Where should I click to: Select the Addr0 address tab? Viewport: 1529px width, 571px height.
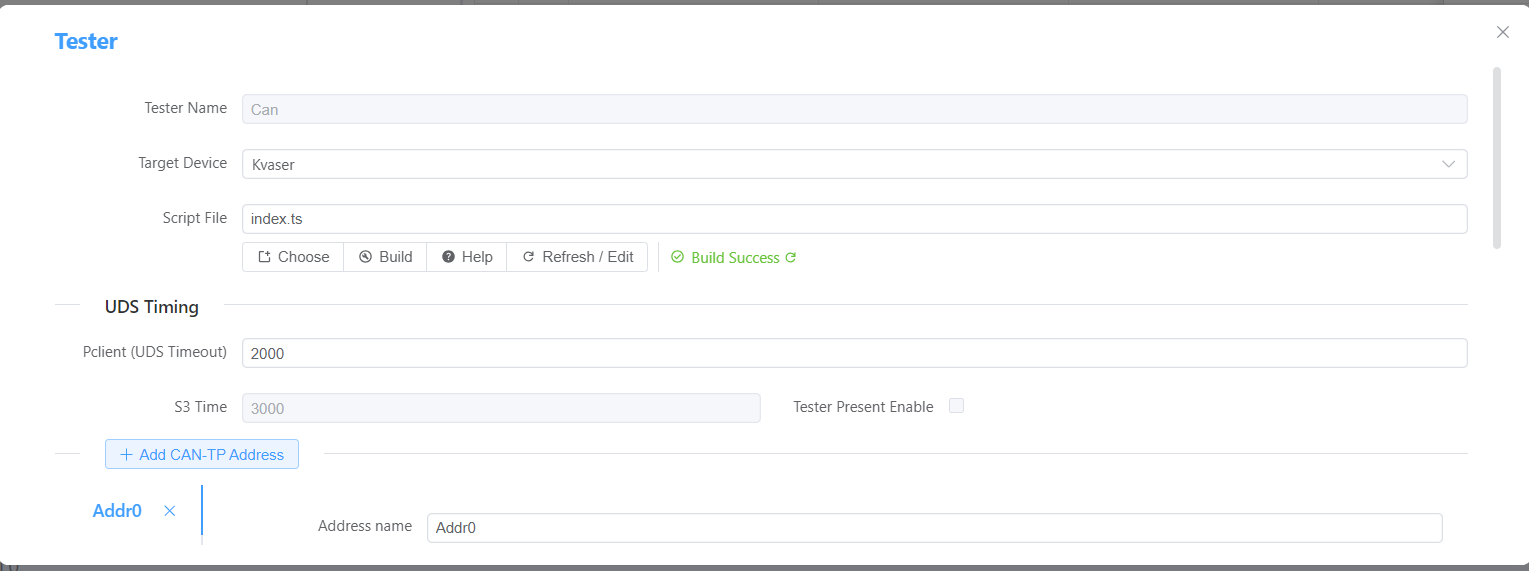pyautogui.click(x=117, y=511)
